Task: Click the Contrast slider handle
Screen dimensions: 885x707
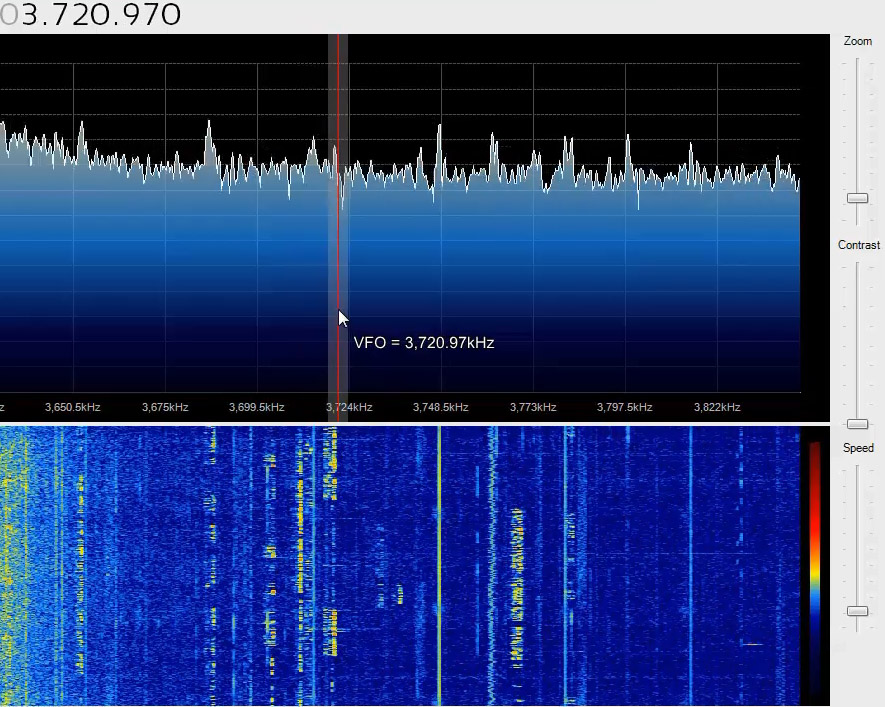Action: point(857,424)
